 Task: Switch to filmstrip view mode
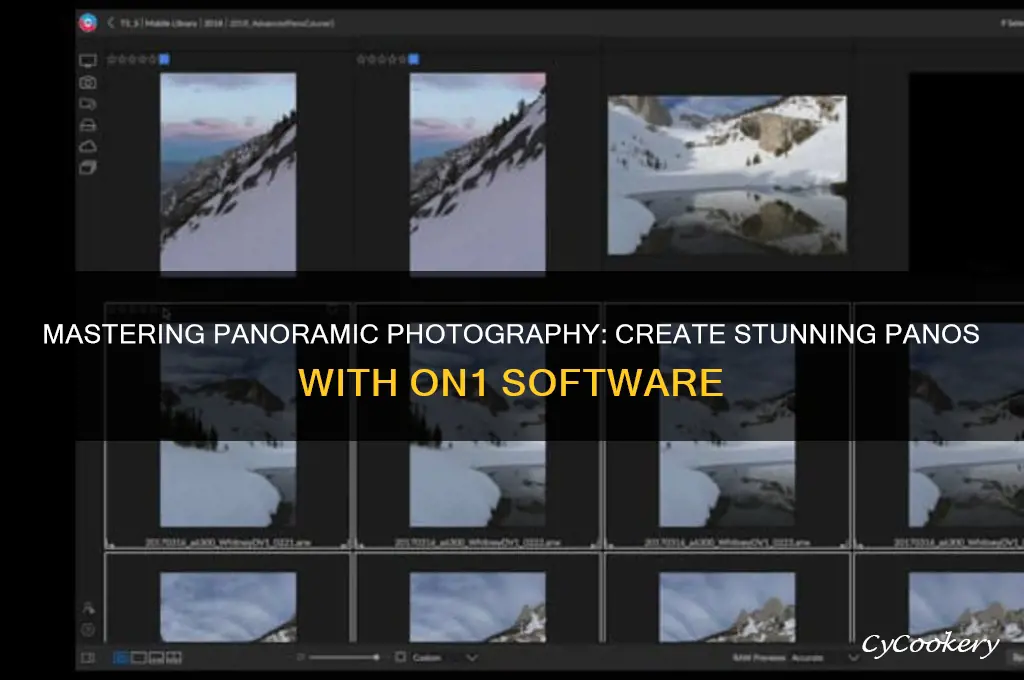tap(156, 657)
